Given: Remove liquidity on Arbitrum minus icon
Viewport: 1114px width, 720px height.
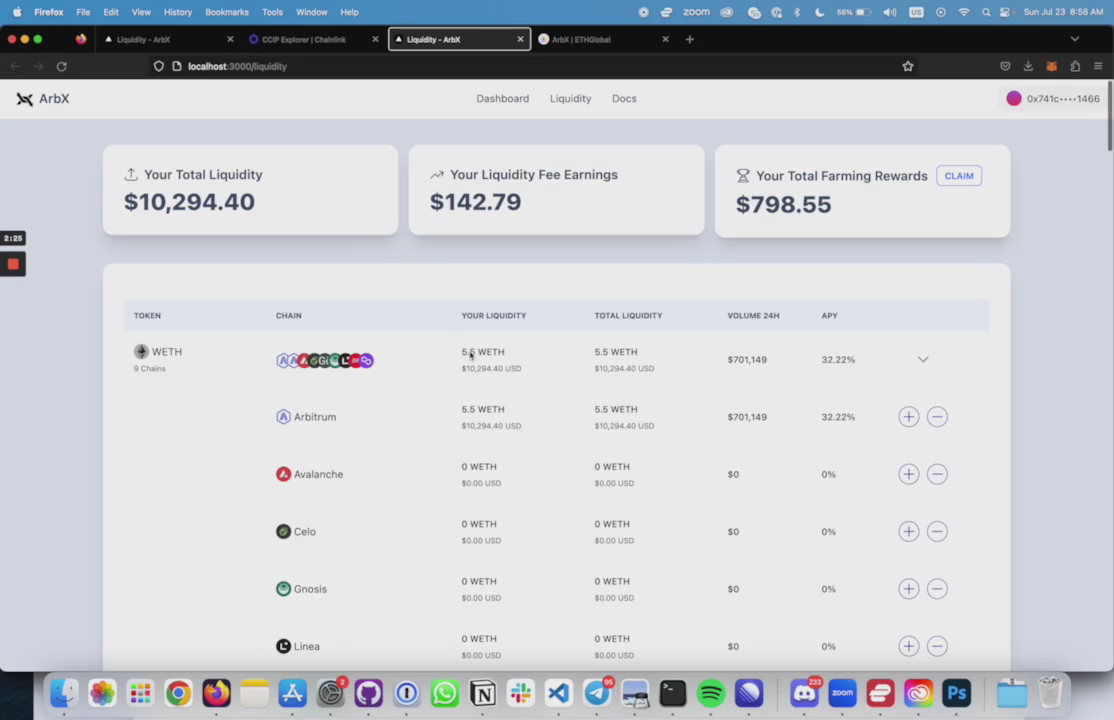Looking at the screenshot, I should point(937,417).
